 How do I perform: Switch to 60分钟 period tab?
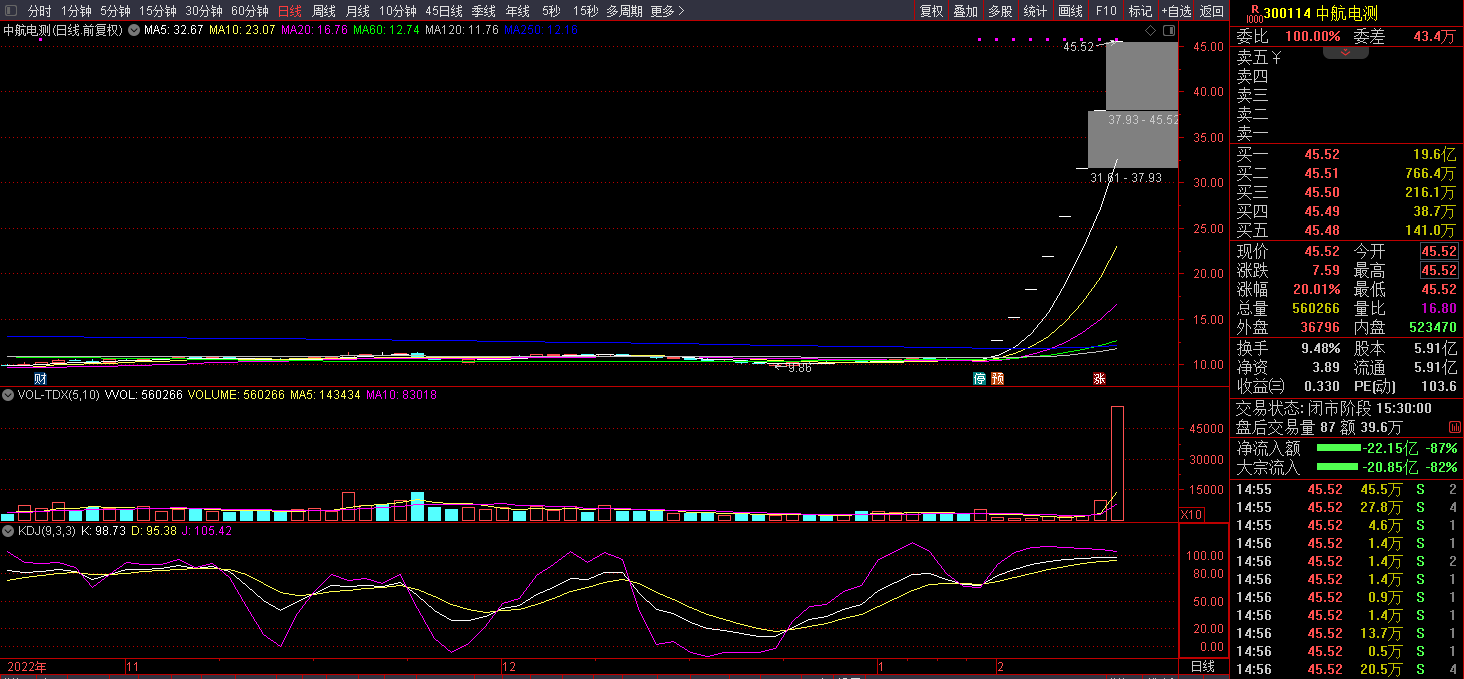click(x=249, y=11)
